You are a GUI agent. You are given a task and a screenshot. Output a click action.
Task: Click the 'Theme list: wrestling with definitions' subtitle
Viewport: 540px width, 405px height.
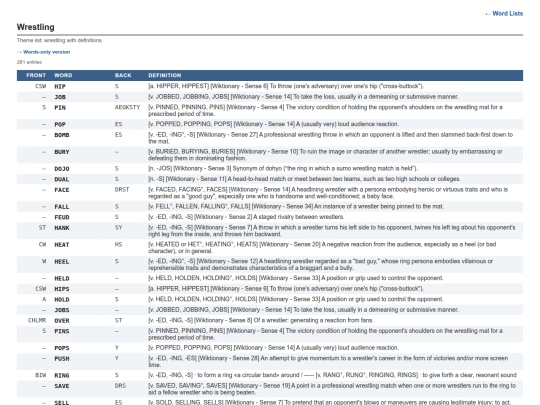coord(59,40)
